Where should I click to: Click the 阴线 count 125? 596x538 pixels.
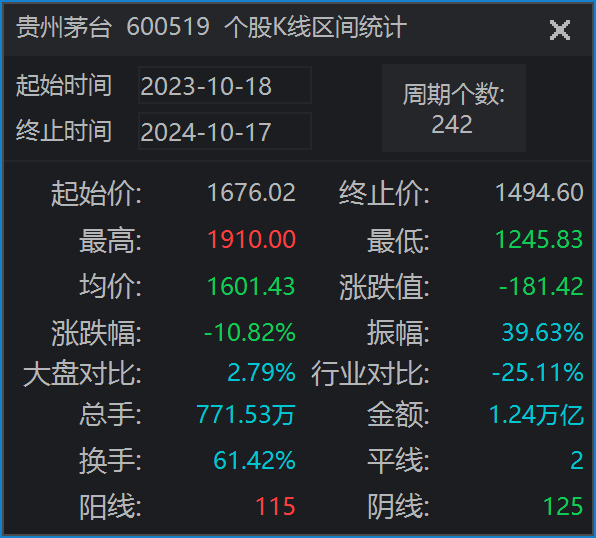click(563, 506)
